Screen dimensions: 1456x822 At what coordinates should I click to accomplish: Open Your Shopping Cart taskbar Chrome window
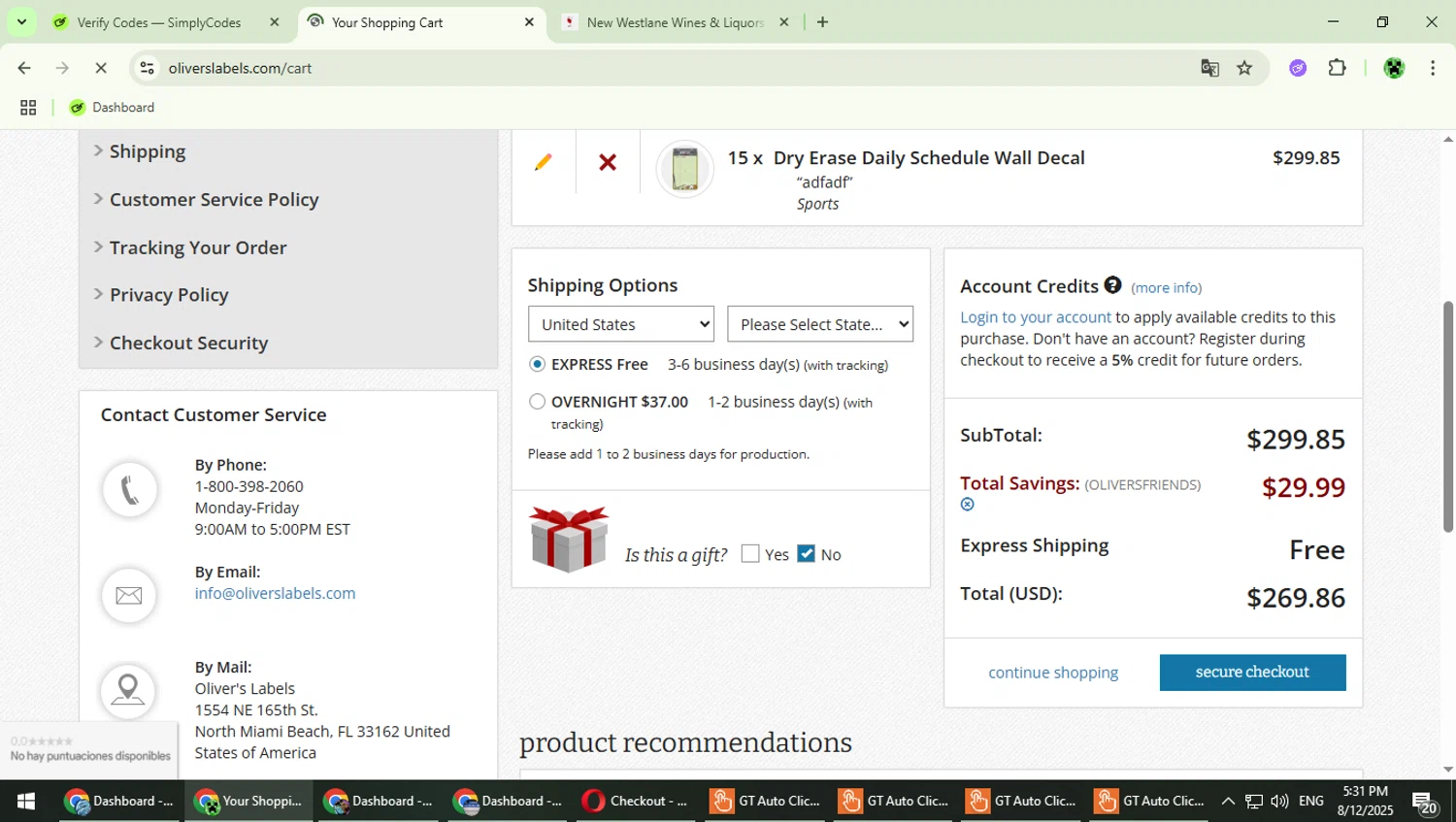pos(248,801)
